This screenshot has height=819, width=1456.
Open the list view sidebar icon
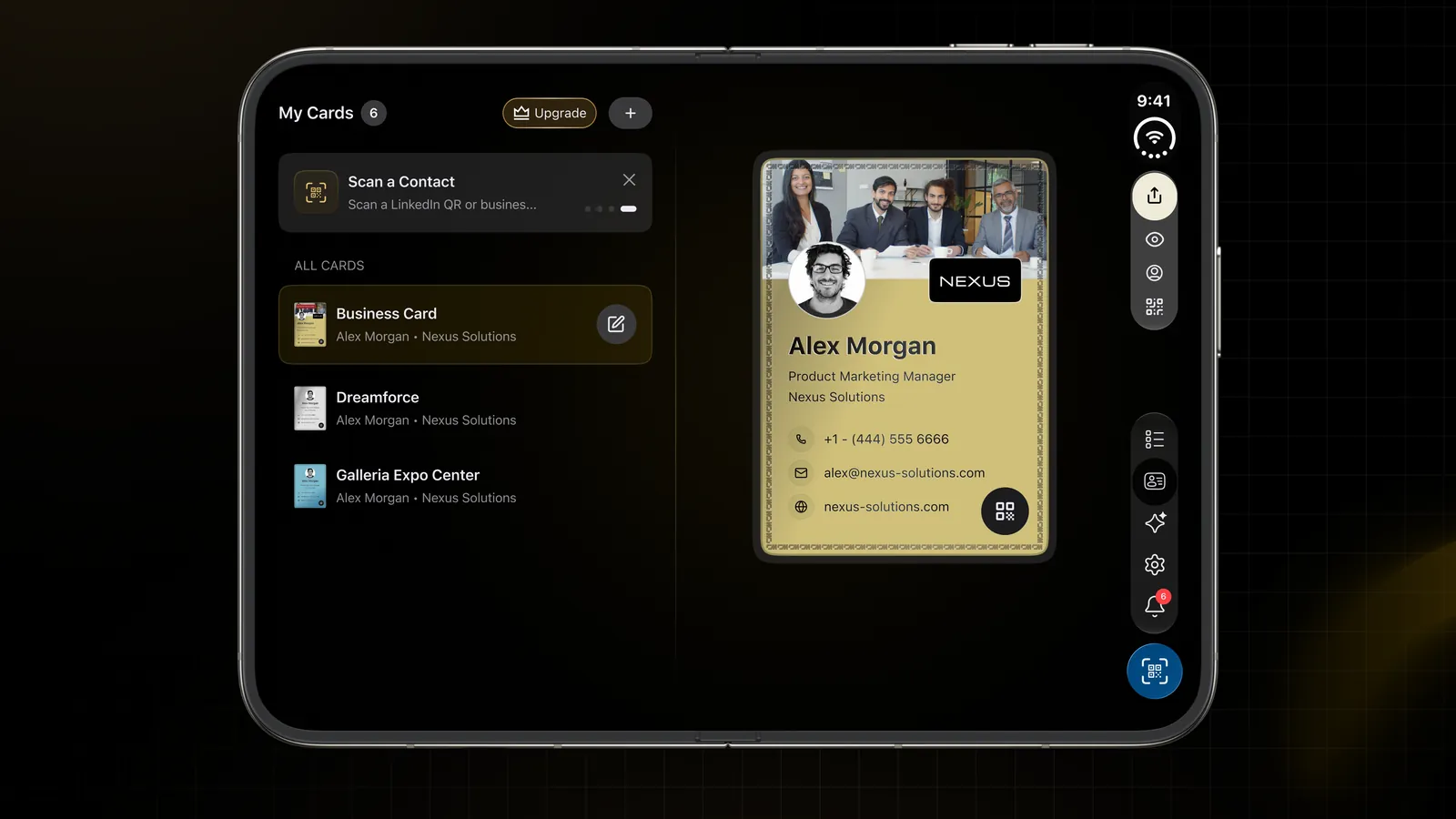[x=1154, y=440]
